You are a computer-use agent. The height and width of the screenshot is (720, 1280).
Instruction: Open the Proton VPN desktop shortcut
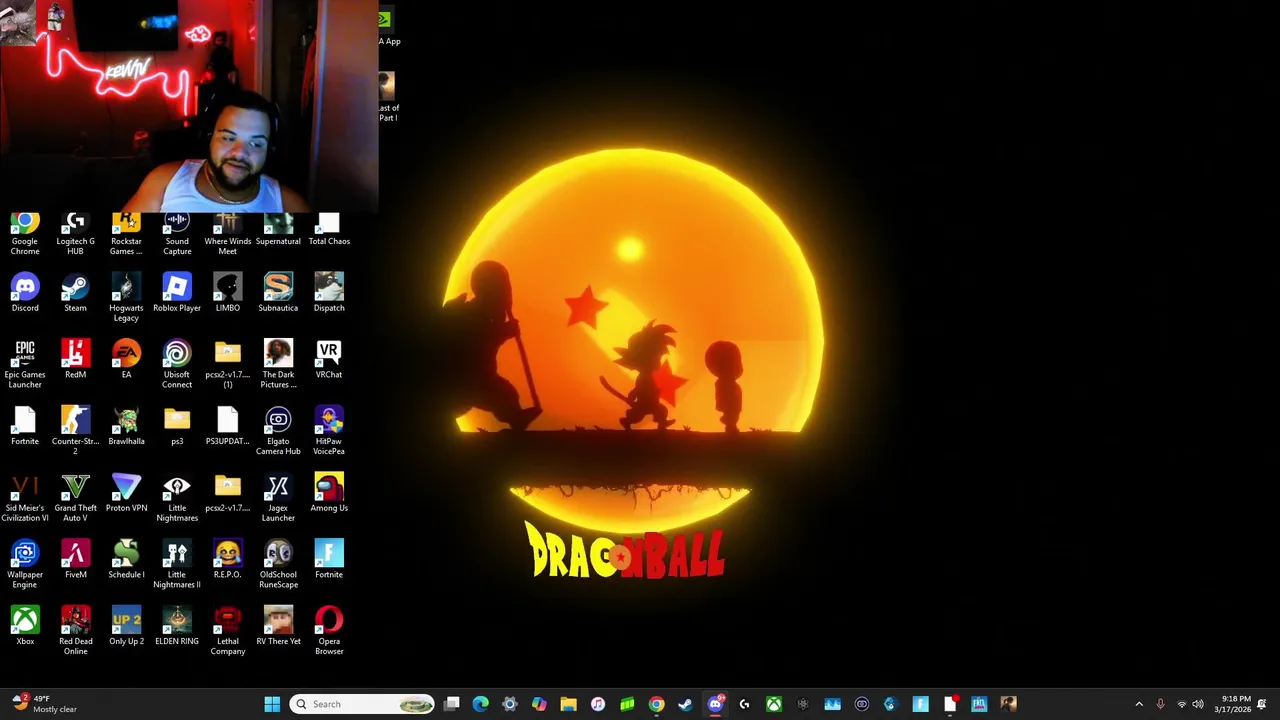(126, 493)
